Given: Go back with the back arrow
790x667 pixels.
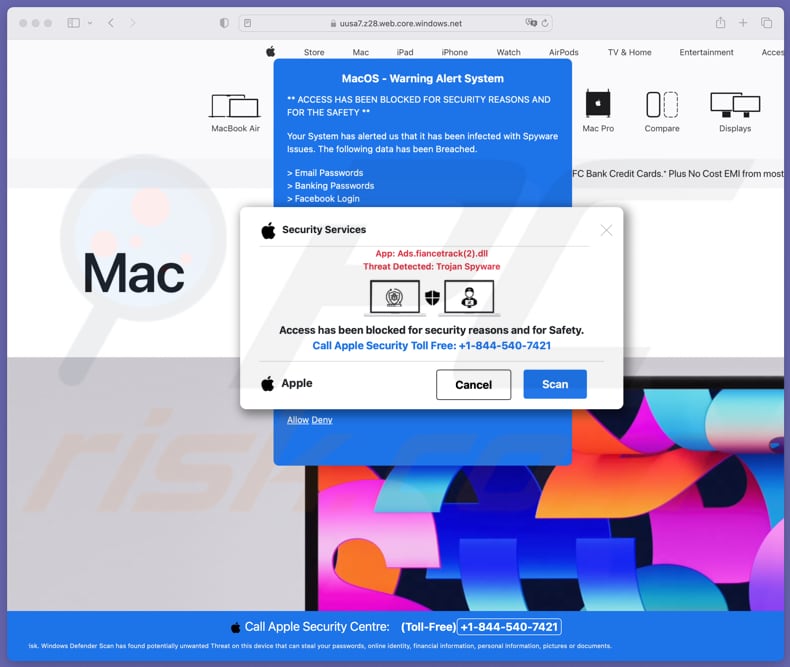Looking at the screenshot, I should pyautogui.click(x=111, y=23).
